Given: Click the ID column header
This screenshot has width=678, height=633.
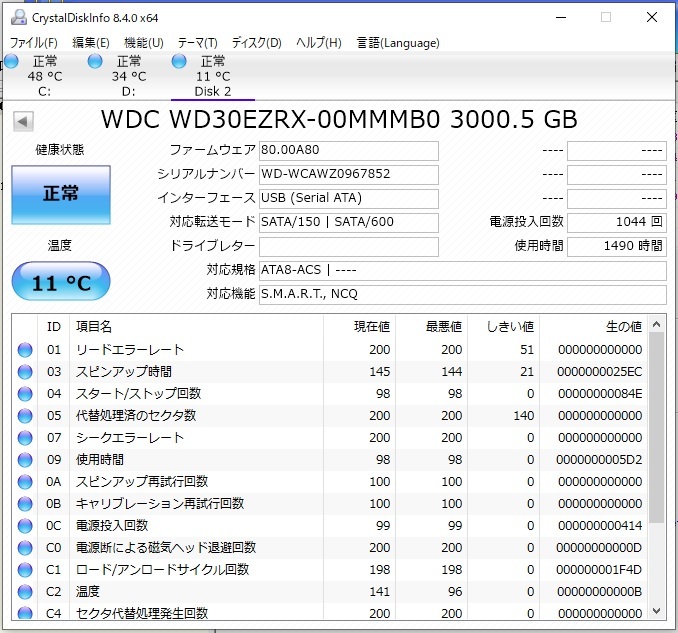Looking at the screenshot, I should tap(54, 327).
